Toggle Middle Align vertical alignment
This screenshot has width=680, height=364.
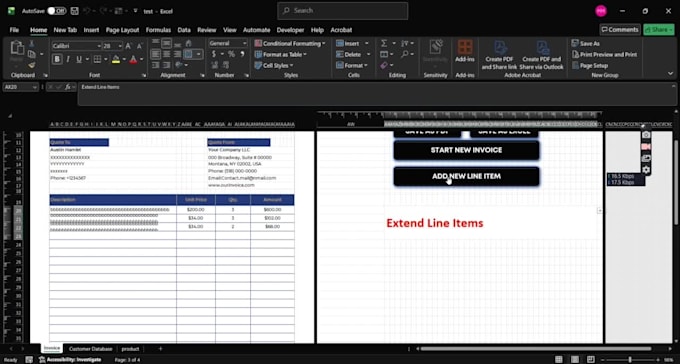(x=167, y=43)
